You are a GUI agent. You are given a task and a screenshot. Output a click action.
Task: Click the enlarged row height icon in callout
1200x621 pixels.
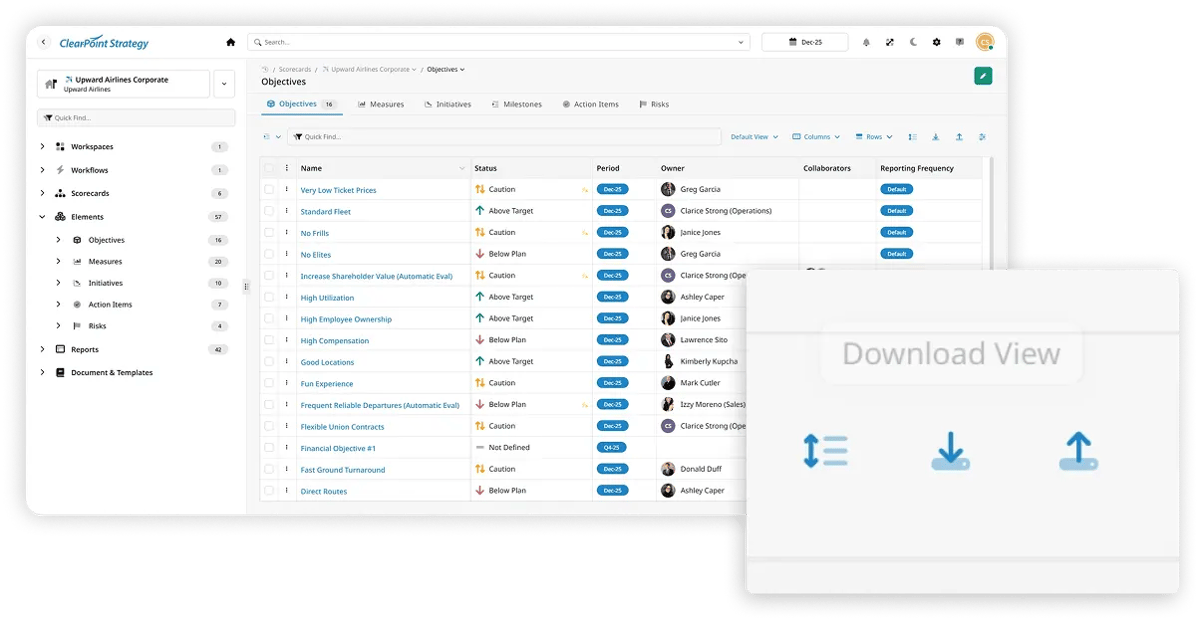pos(826,451)
